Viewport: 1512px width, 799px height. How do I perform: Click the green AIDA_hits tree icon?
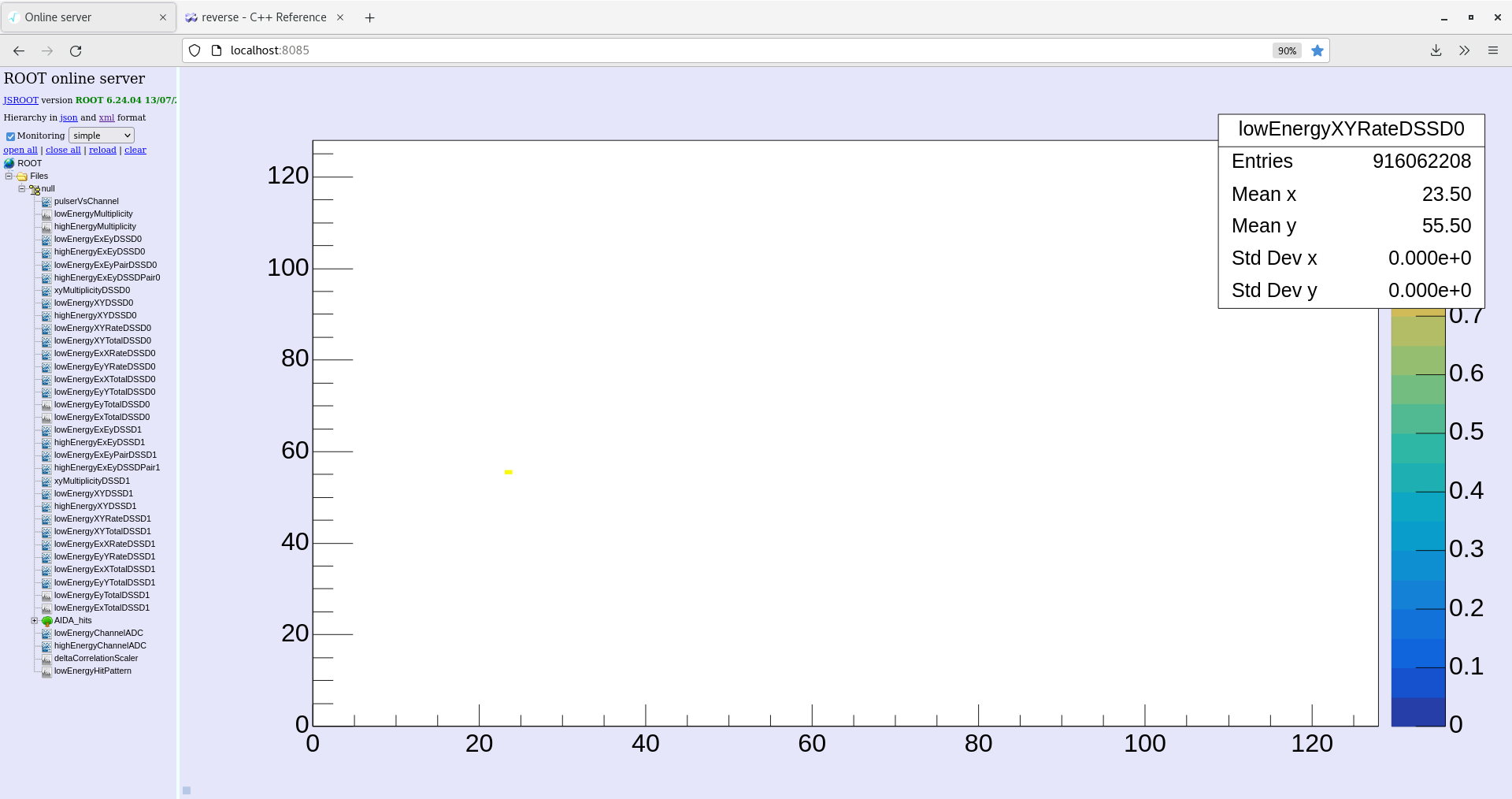click(x=47, y=621)
